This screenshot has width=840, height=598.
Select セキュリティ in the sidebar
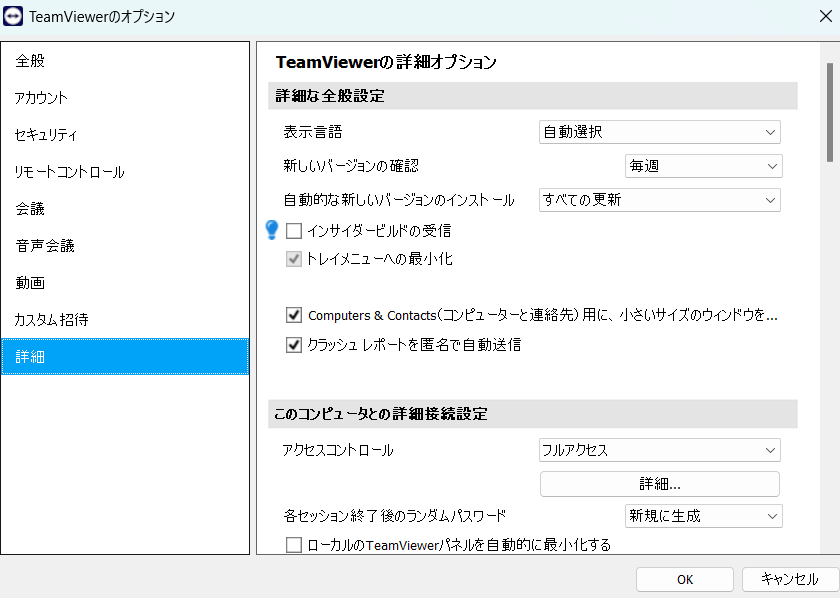[125, 134]
